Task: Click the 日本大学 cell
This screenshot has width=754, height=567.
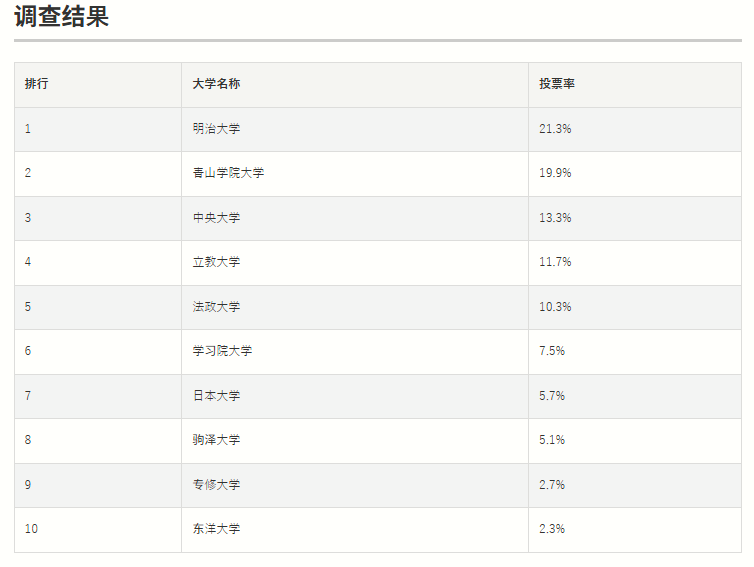Action: tap(216, 396)
